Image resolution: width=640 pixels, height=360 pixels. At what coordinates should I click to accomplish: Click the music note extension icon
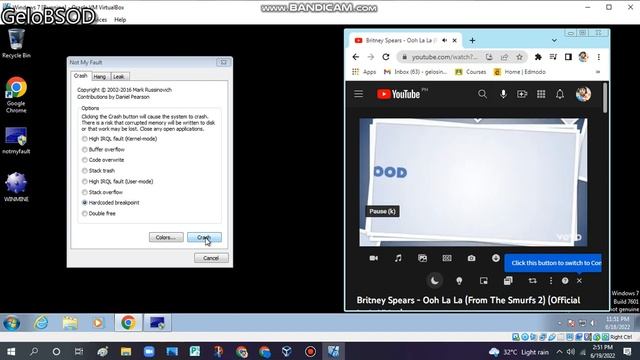coord(398,258)
